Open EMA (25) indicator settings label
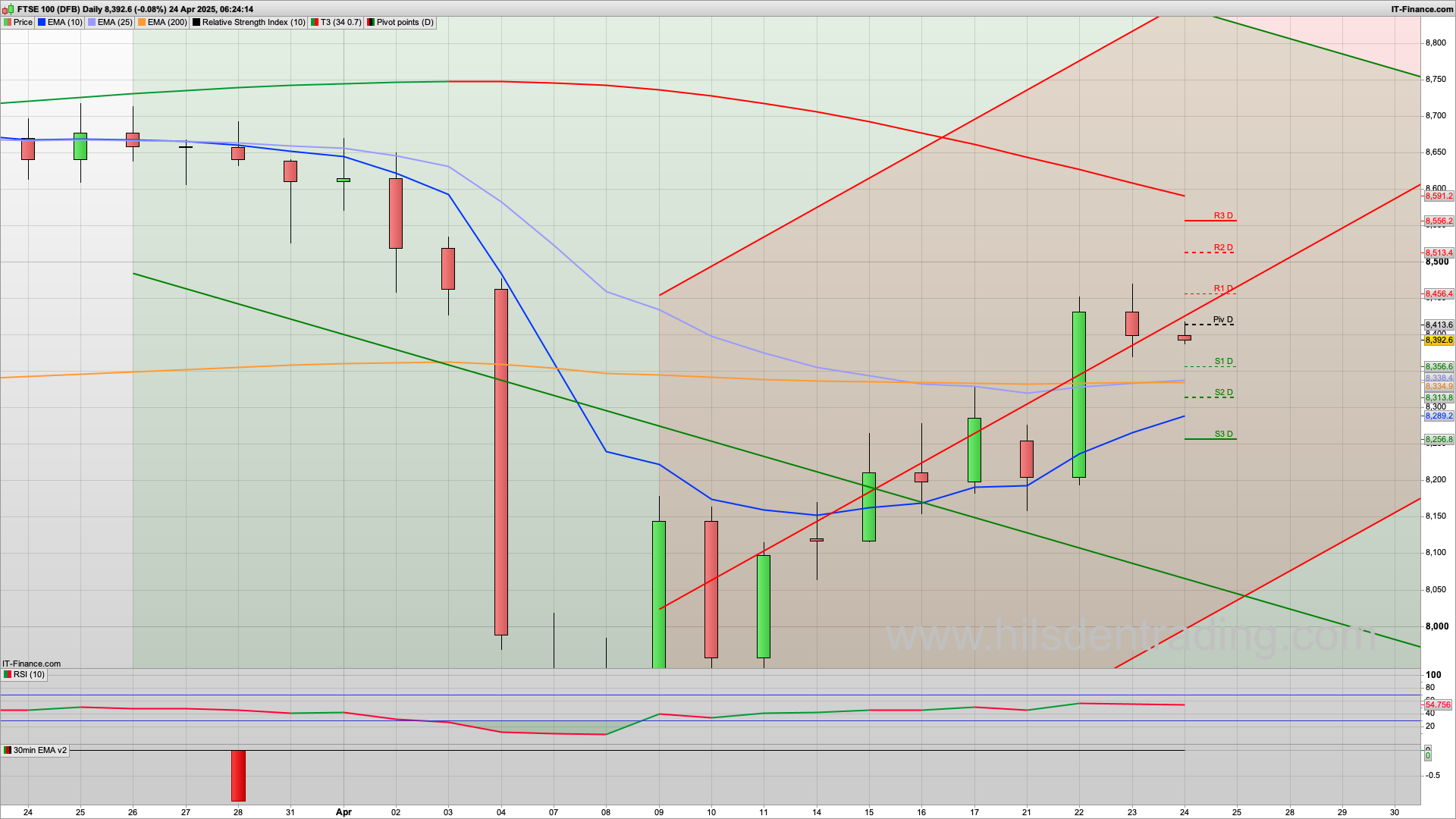This screenshot has width=1456, height=819. 115,23
